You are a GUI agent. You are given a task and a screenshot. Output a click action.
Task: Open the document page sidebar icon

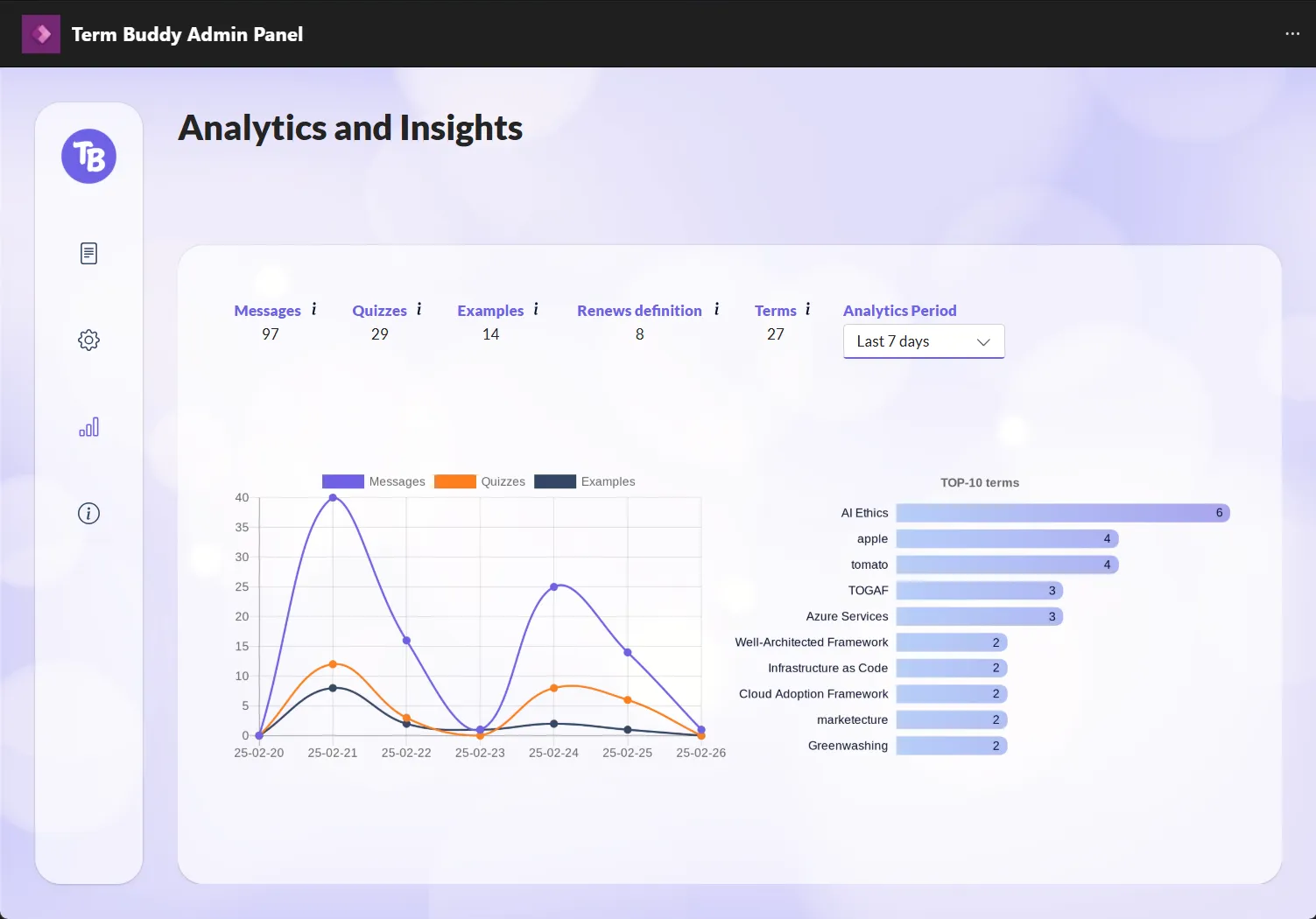tap(88, 254)
